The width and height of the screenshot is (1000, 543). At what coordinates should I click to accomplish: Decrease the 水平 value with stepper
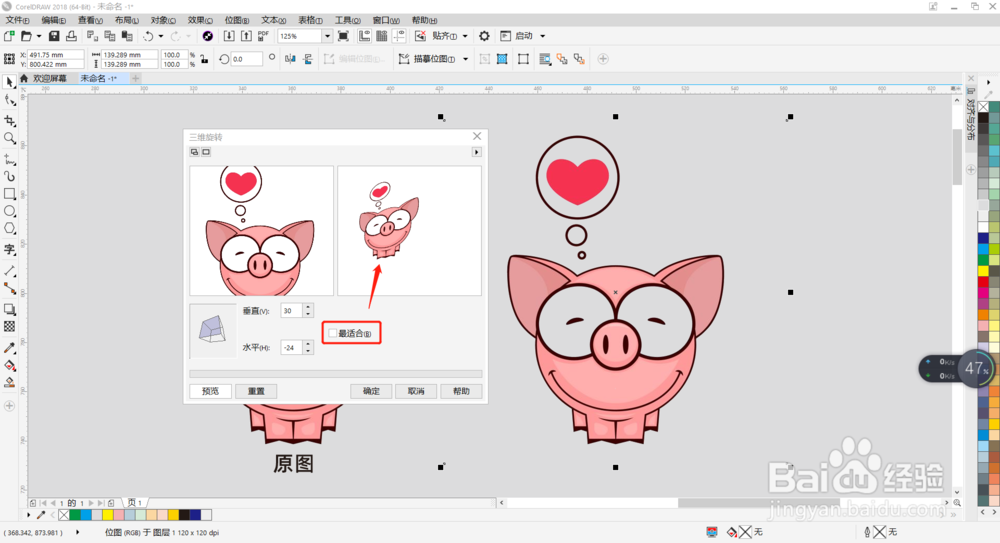tap(308, 351)
